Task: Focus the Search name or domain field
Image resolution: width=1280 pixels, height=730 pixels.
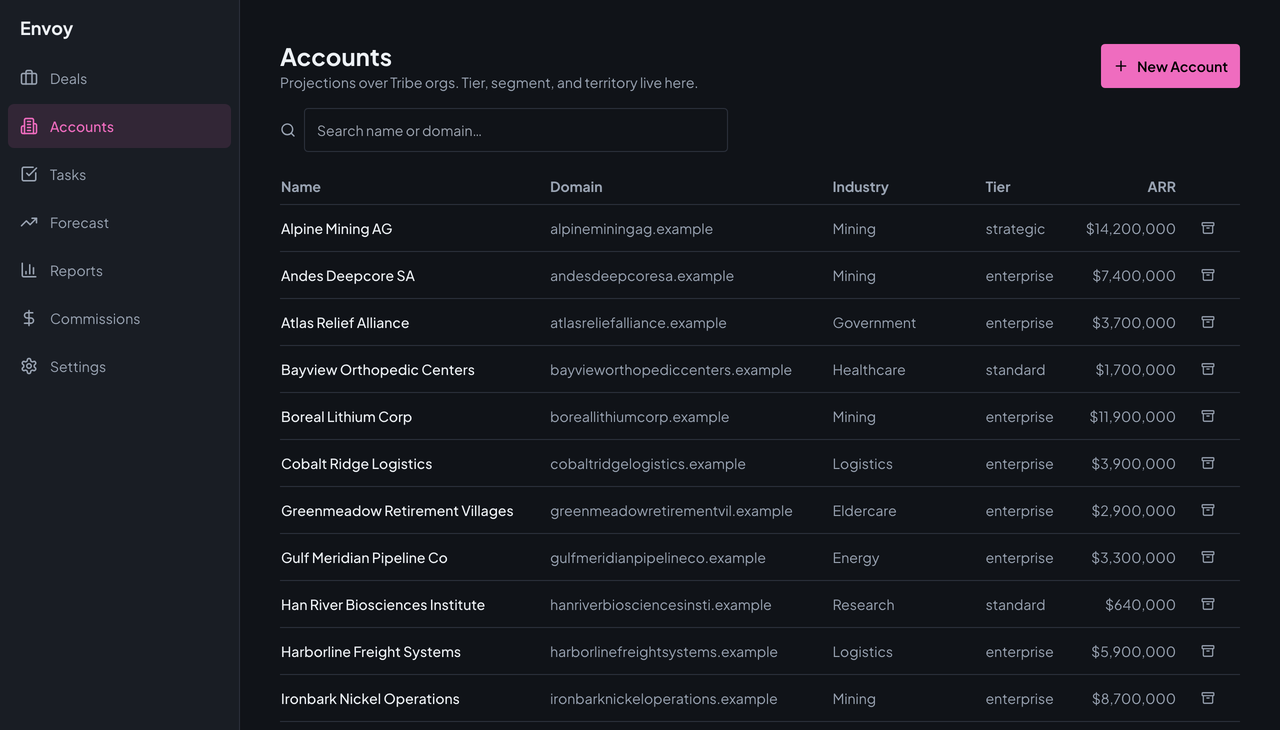Action: coord(515,130)
